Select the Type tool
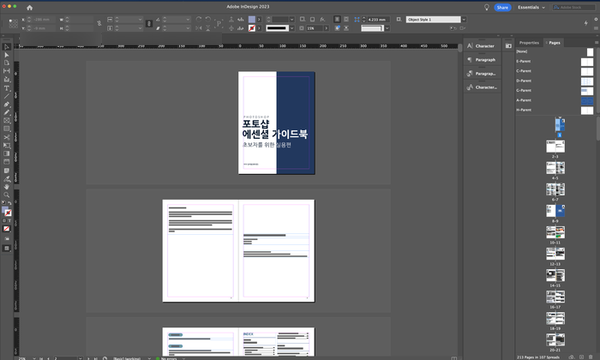This screenshot has height=360, width=600. coord(7,88)
